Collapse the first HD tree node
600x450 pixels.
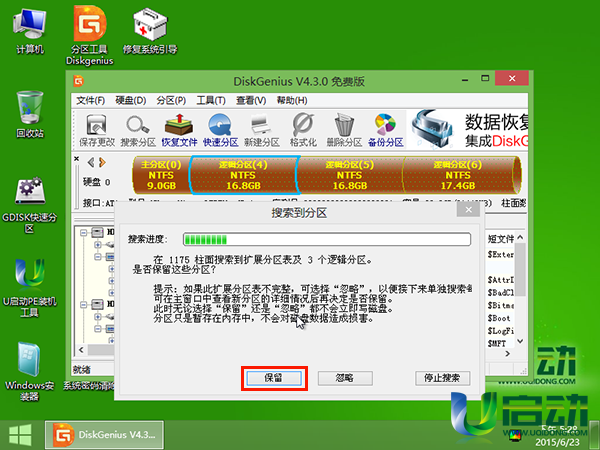83,232
